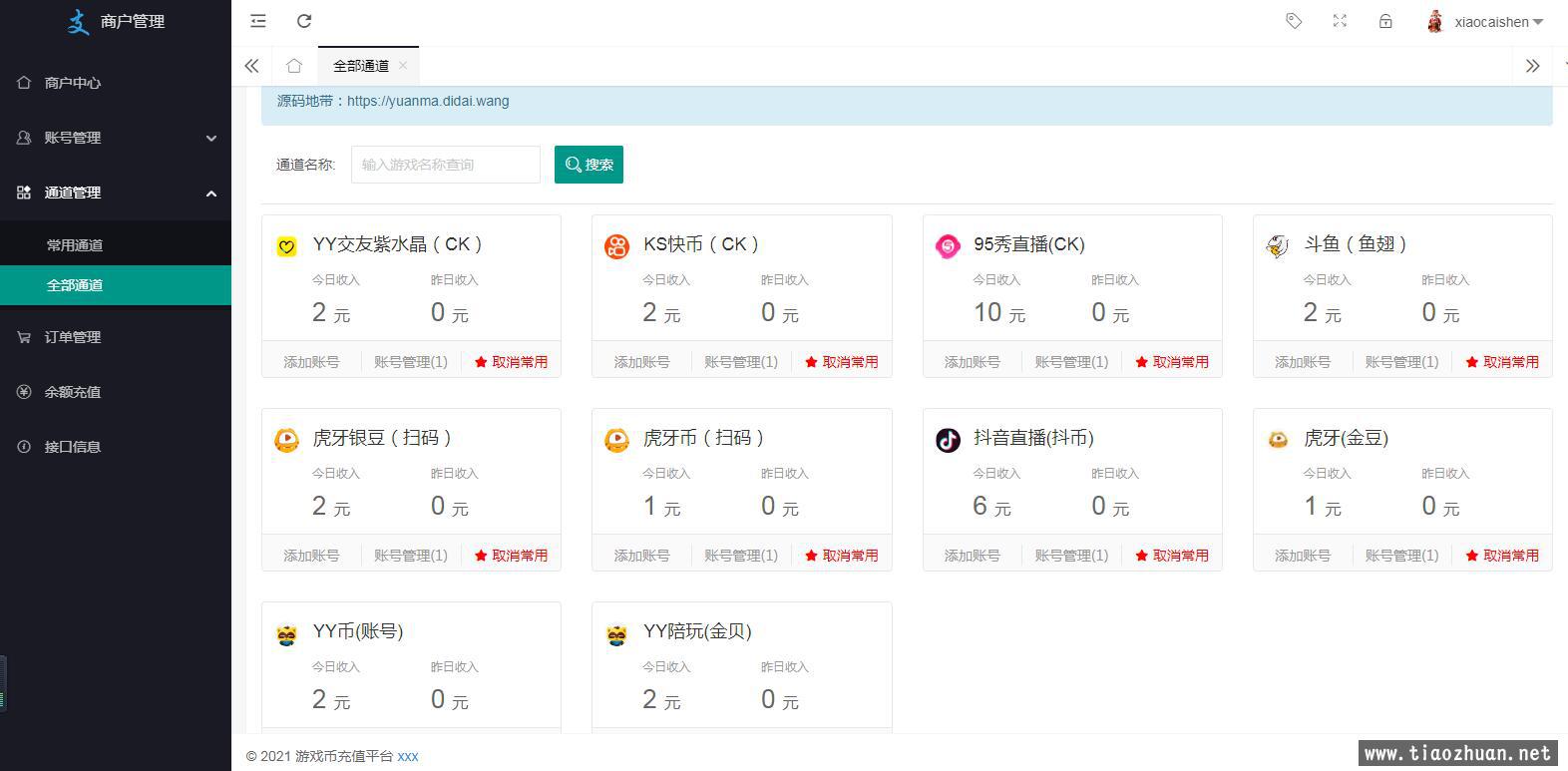The image size is (1568, 771).
Task: Click 95秀直播 channel icon
Action: tap(948, 246)
